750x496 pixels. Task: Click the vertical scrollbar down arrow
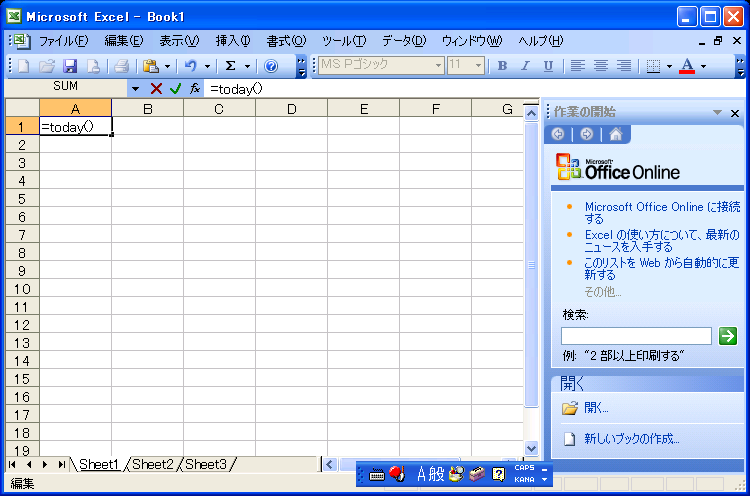pyautogui.click(x=531, y=449)
